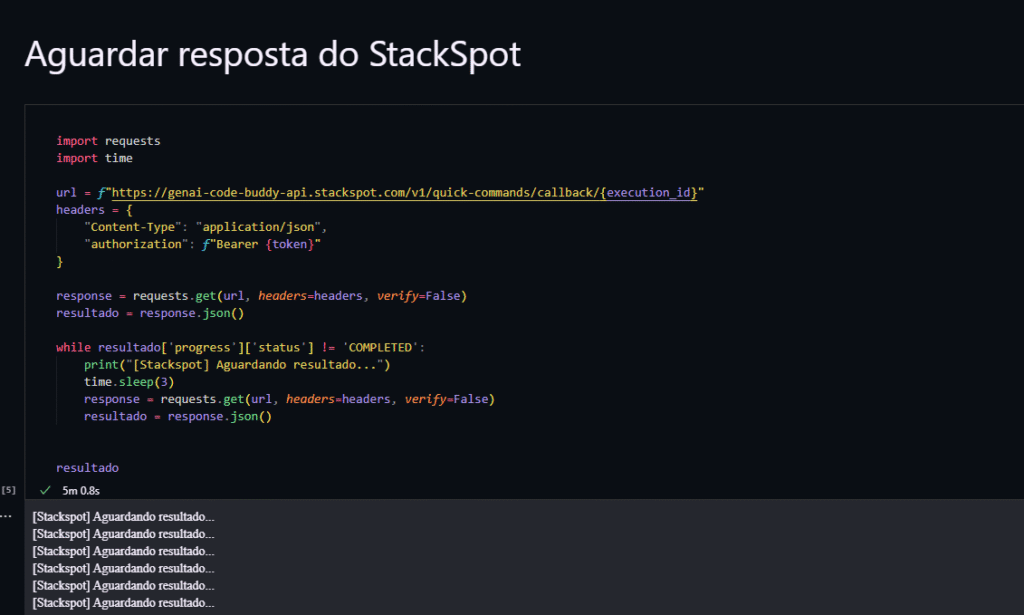The width and height of the screenshot is (1024, 615).
Task: Click the print("[Stackspot] Aguardando resultado...") line
Action: click(237, 364)
